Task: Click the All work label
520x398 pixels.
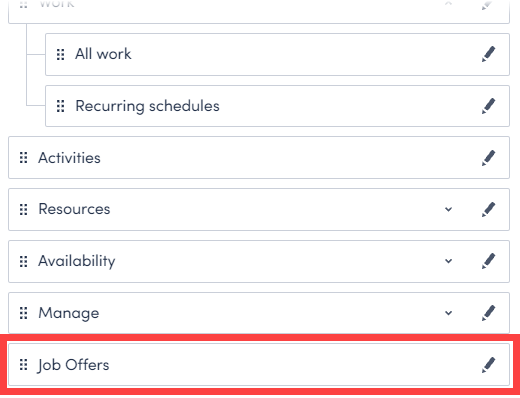Action: pyautogui.click(x=103, y=54)
